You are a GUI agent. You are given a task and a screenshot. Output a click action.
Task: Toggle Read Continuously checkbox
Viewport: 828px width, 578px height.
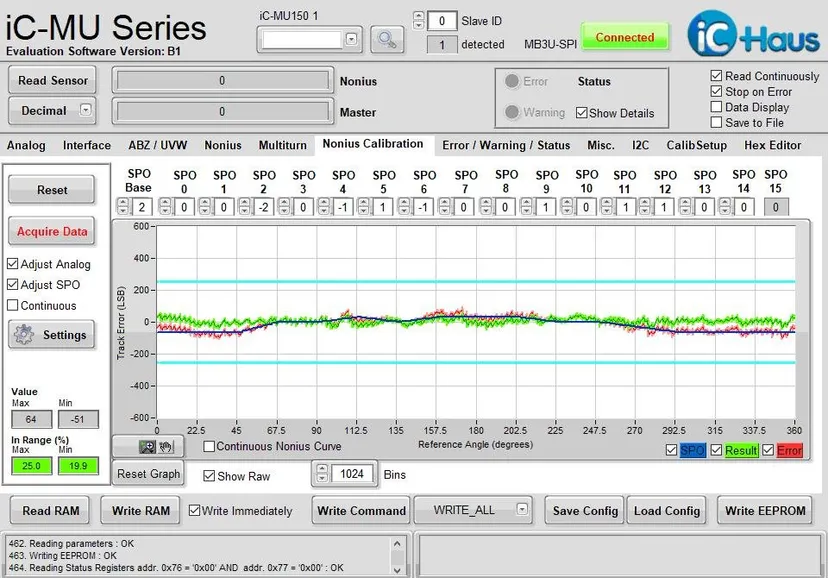tap(716, 76)
